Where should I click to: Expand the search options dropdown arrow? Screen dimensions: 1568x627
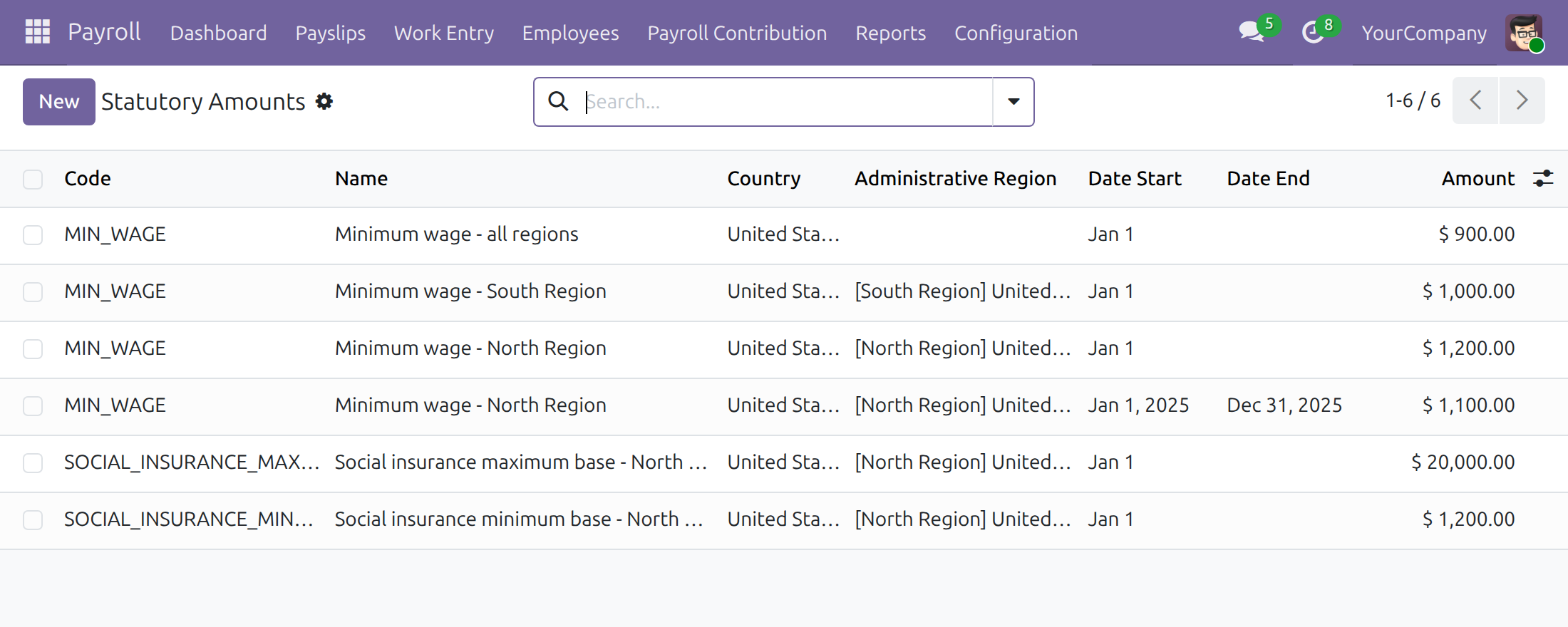pyautogui.click(x=1013, y=101)
